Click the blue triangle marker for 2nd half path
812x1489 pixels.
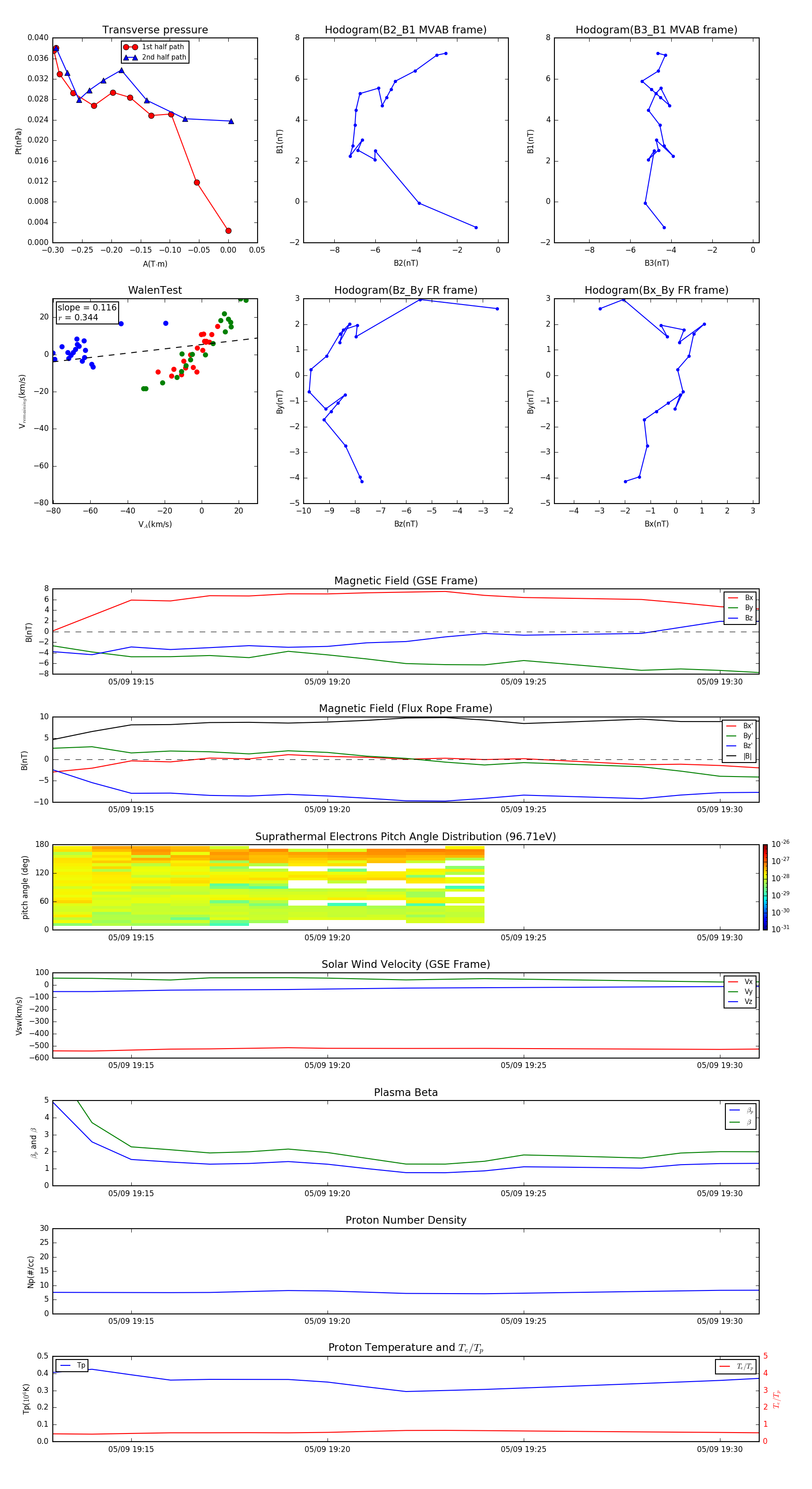[131, 57]
